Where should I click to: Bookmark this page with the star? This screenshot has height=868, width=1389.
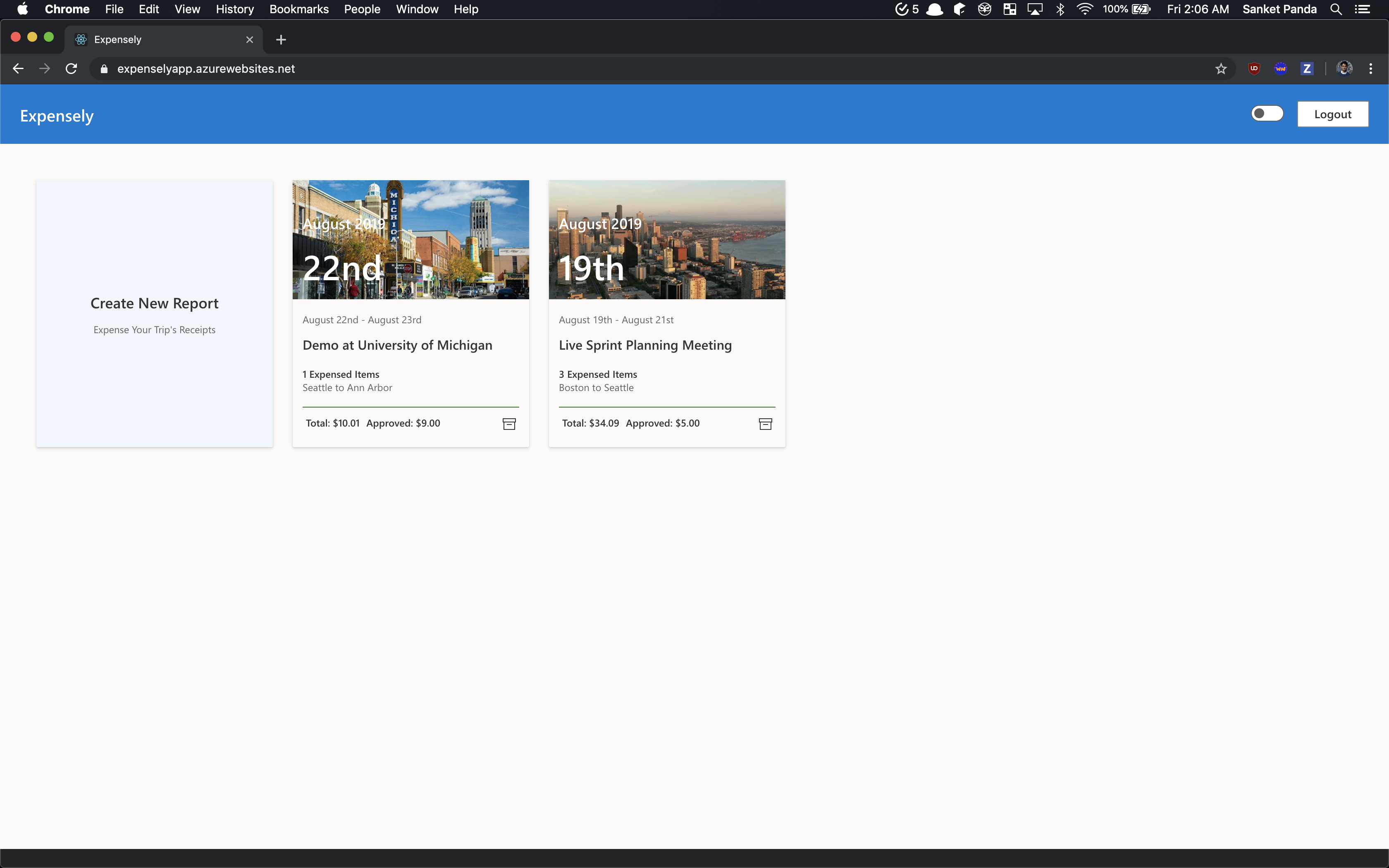point(1221,69)
